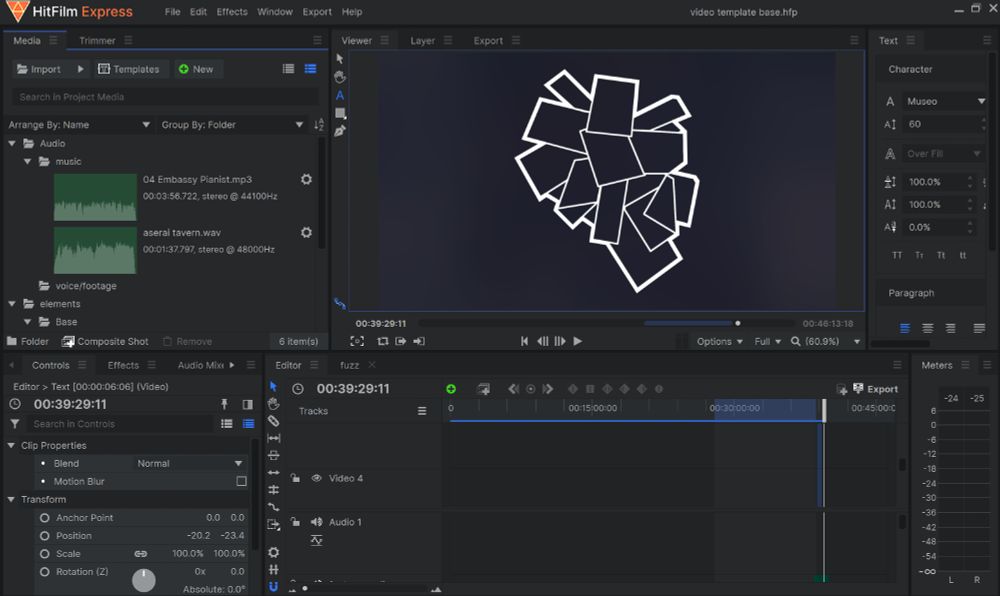The height and width of the screenshot is (596, 1000).
Task: Click the Search in Project Media field
Action: point(165,97)
